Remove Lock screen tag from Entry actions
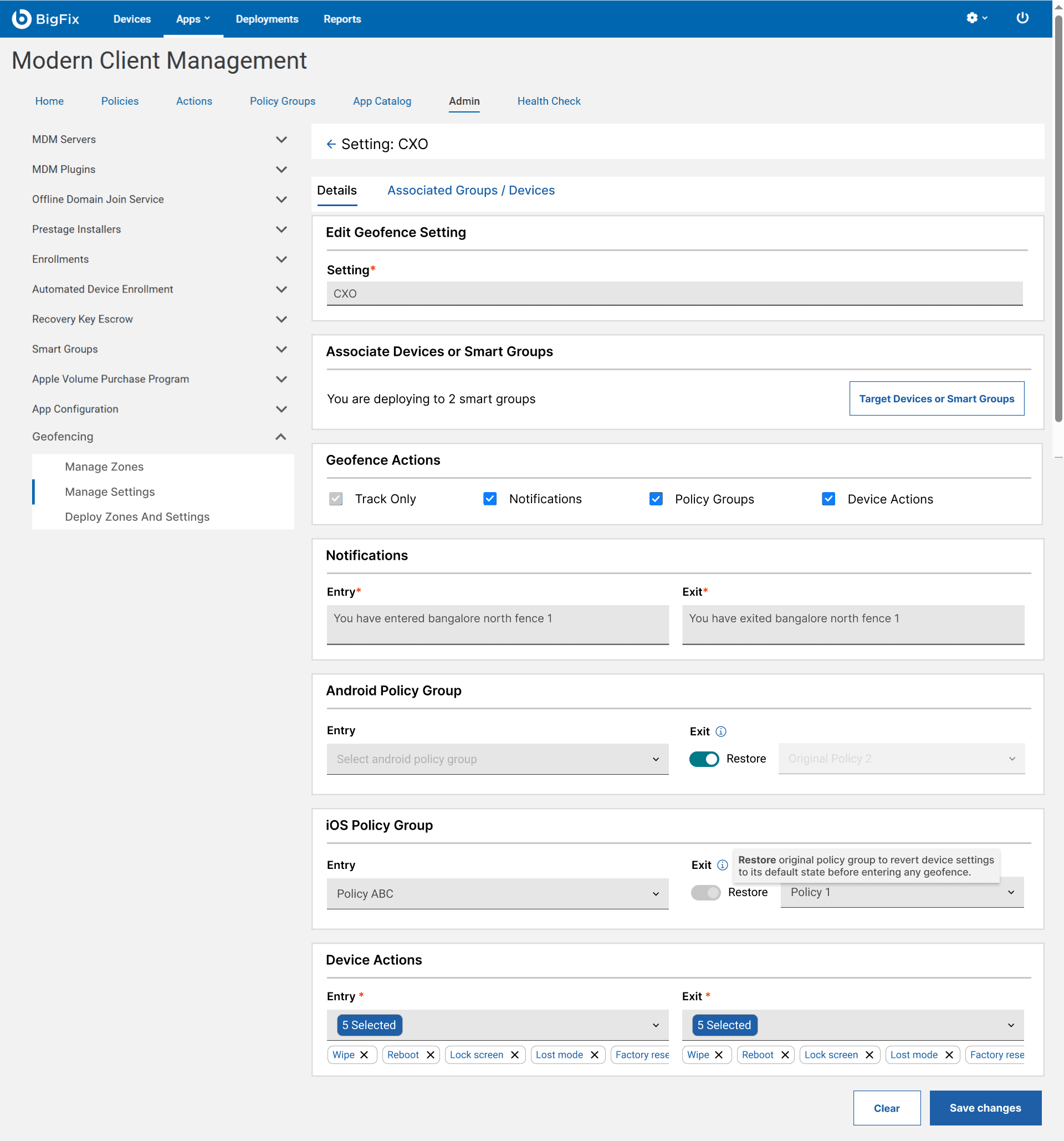The image size is (1064, 1141). 515,1055
